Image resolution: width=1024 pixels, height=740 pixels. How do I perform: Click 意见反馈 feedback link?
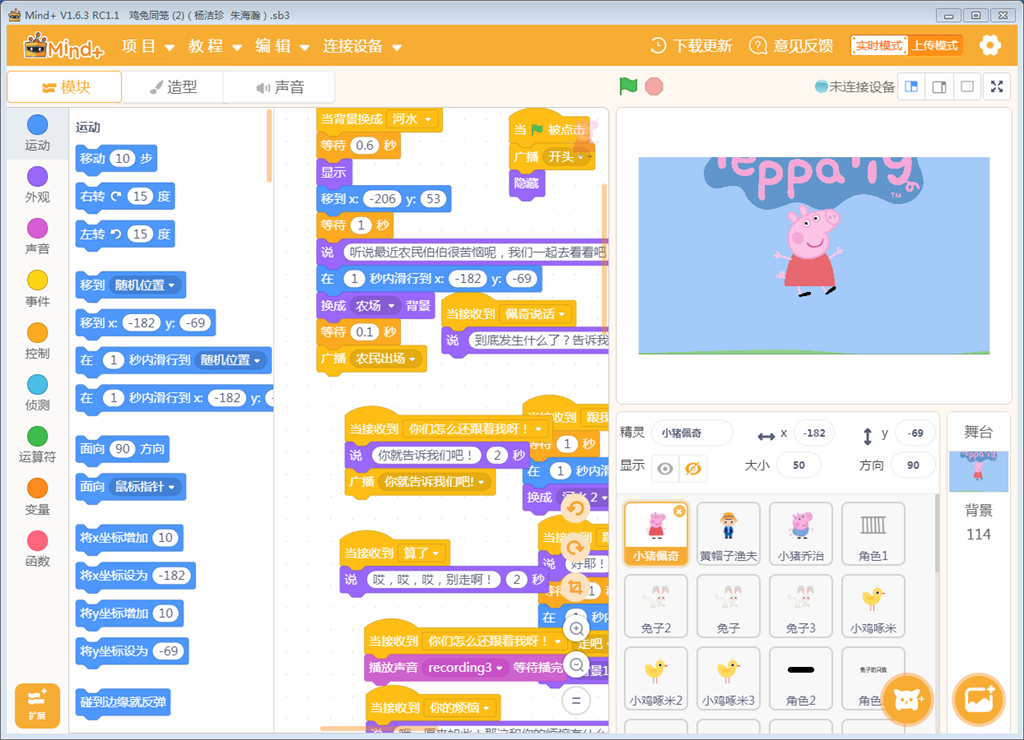click(x=791, y=46)
